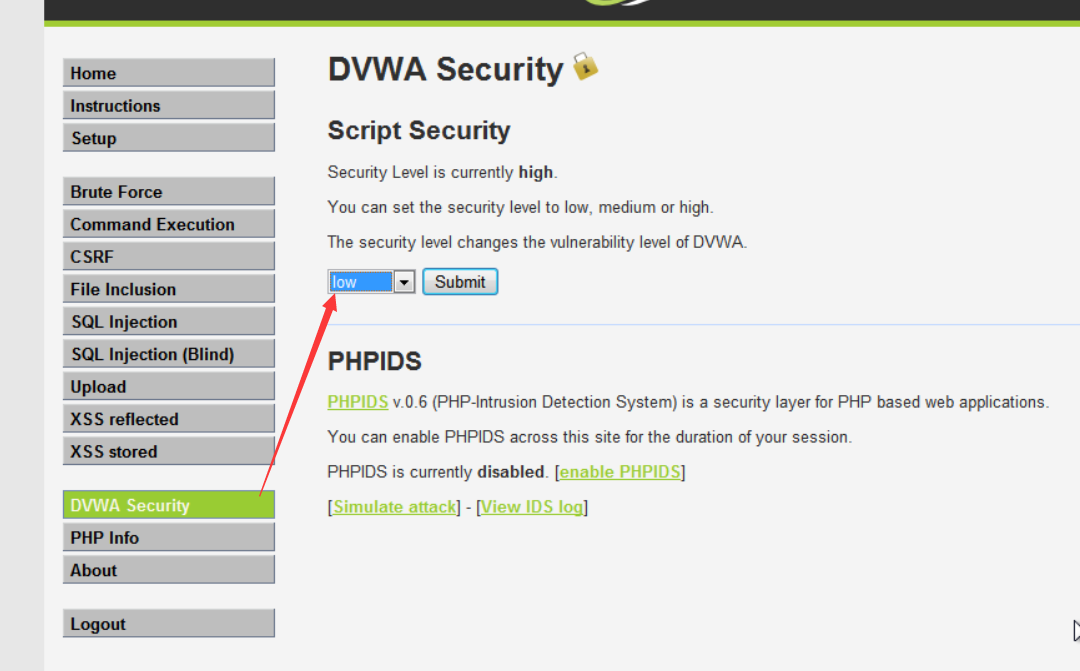Click the Submit button
Image resolution: width=1080 pixels, height=671 pixels.
(460, 282)
